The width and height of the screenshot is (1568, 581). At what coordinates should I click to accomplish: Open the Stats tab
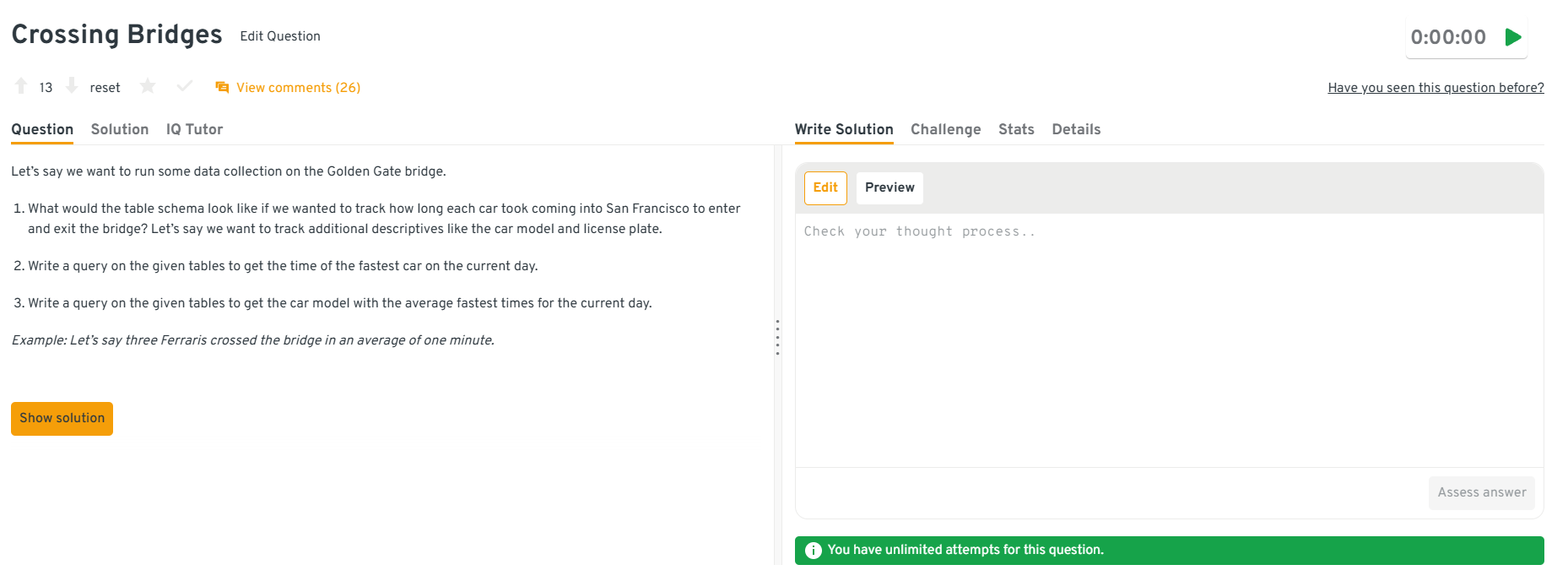coord(1016,129)
